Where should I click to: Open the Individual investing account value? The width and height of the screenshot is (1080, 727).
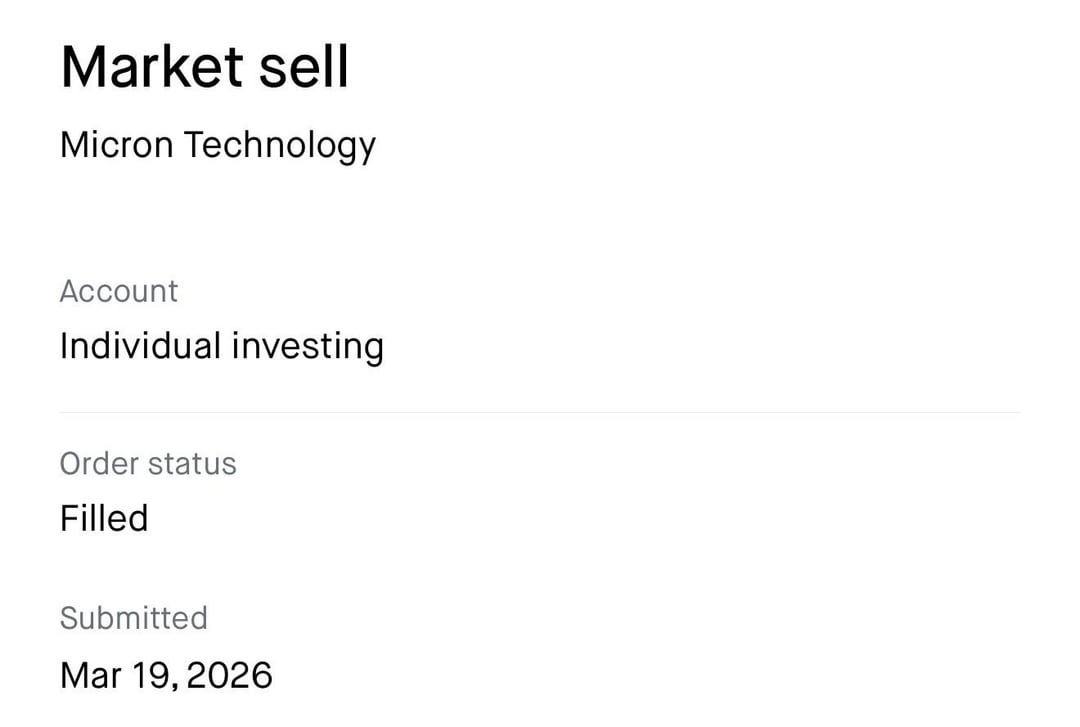[x=221, y=346]
